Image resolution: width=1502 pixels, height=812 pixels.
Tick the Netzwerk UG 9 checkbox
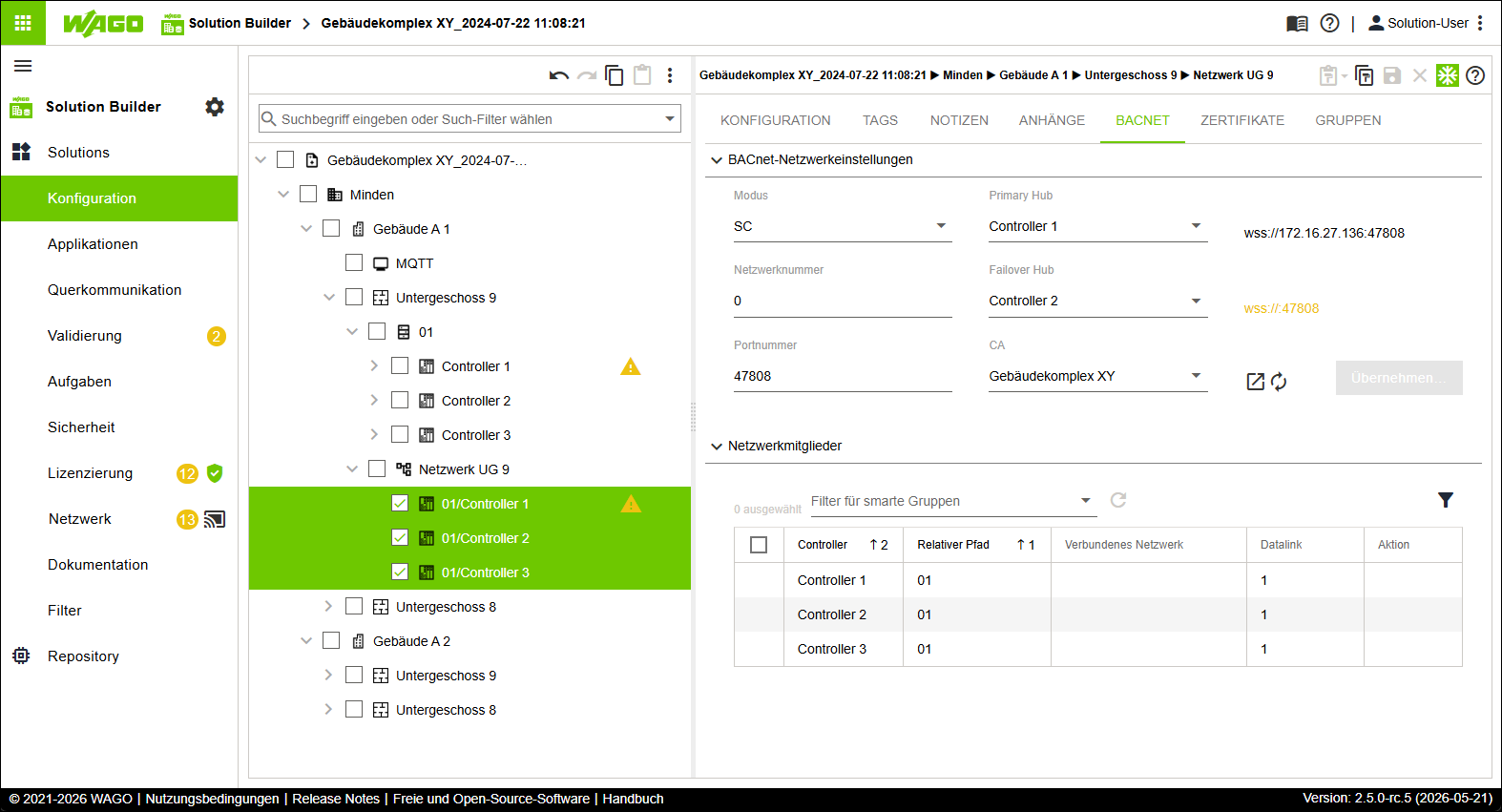coord(377,468)
